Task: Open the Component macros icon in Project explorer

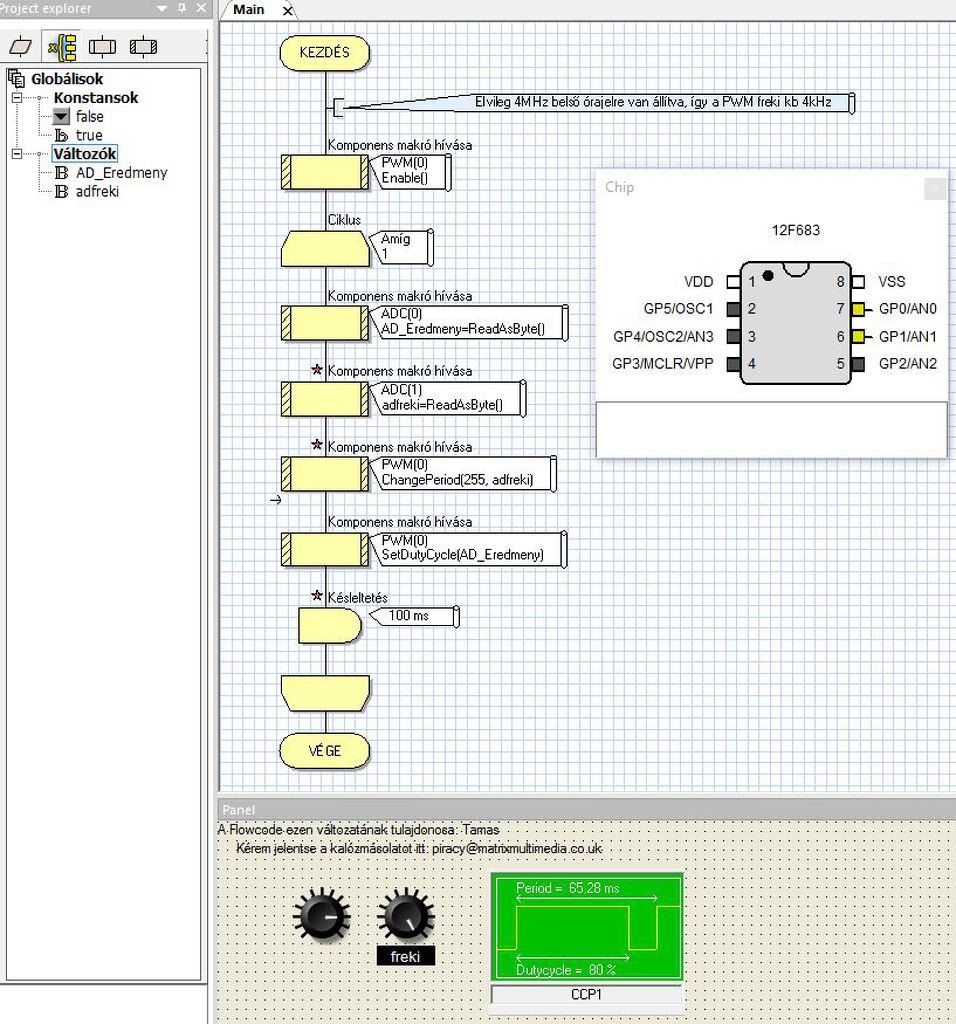Action: [143, 47]
